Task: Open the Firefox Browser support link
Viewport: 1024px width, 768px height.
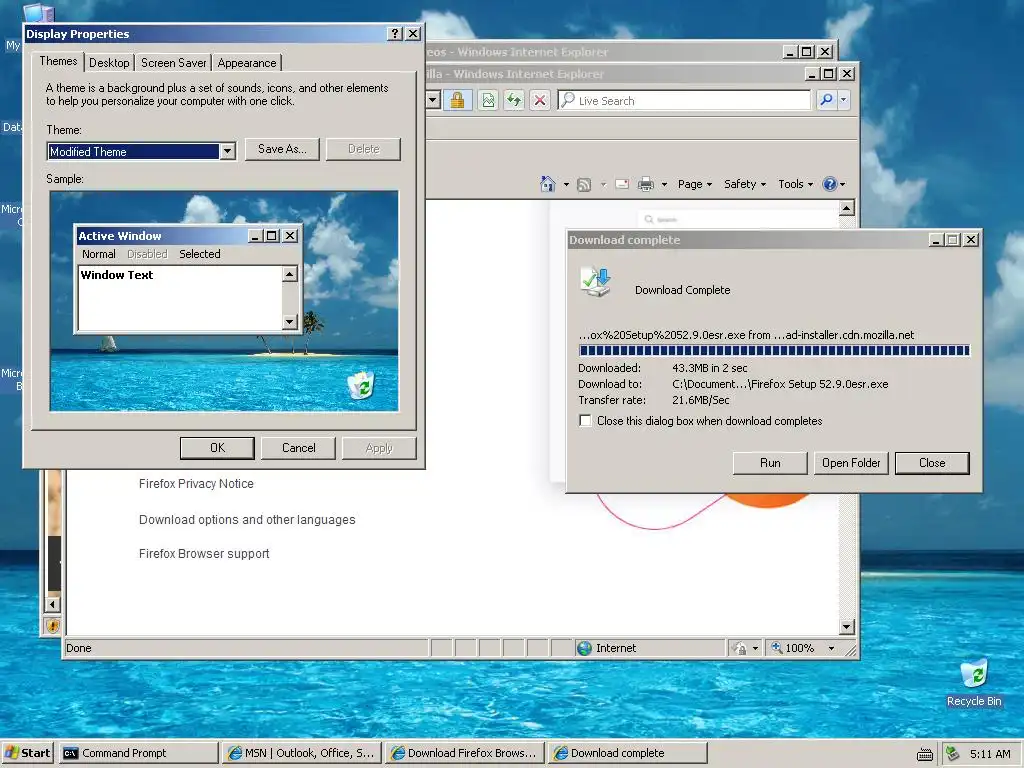Action: (204, 554)
